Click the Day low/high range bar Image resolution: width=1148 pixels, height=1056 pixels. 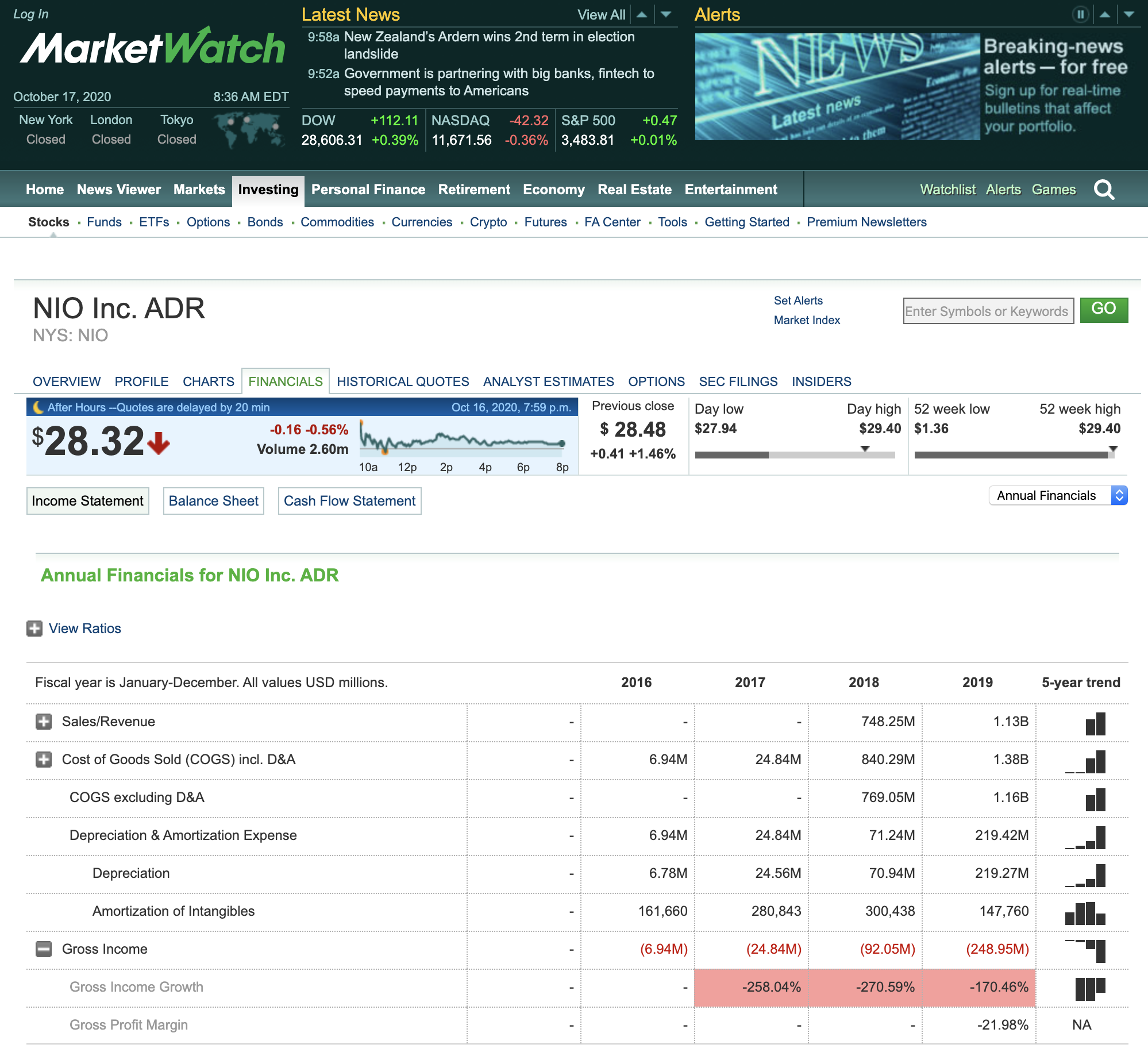795,455
